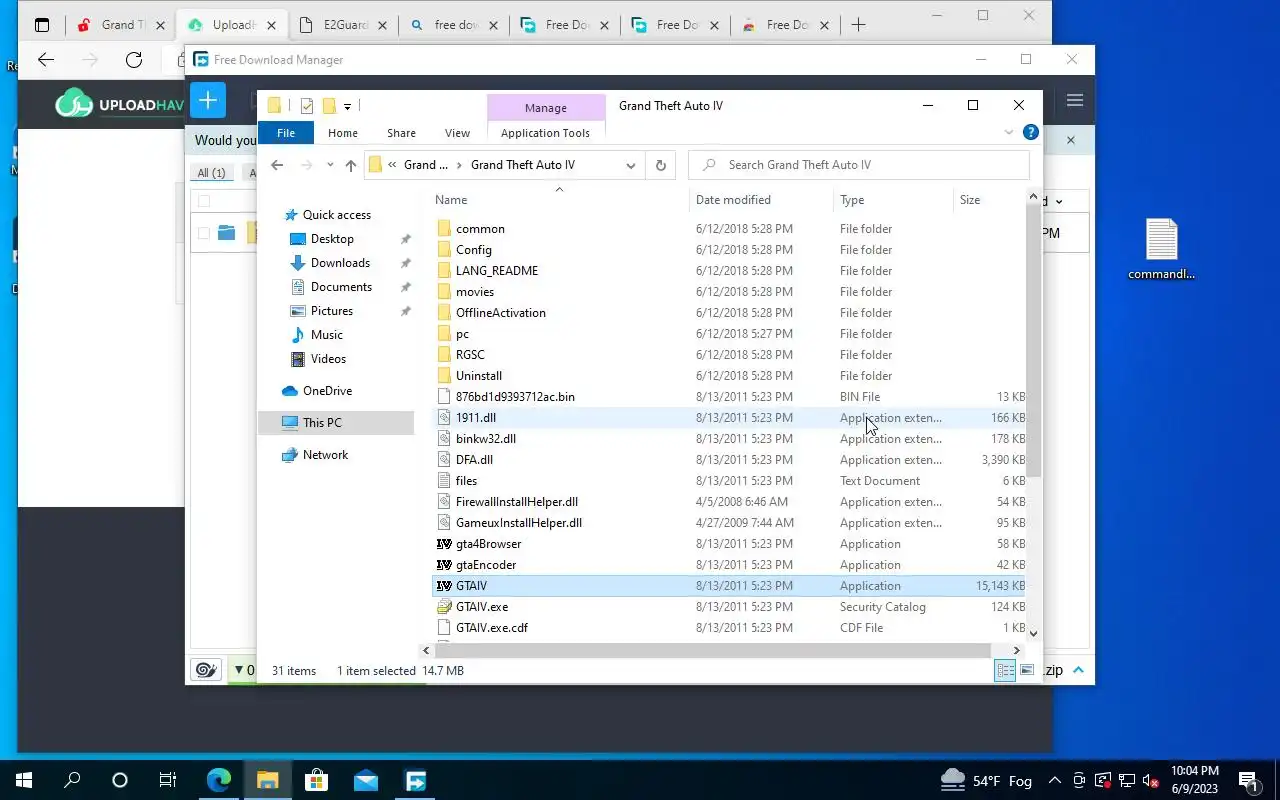Screen dimensions: 1280x800
Task: Select Network in navigation pane
Action: pyautogui.click(x=325, y=455)
